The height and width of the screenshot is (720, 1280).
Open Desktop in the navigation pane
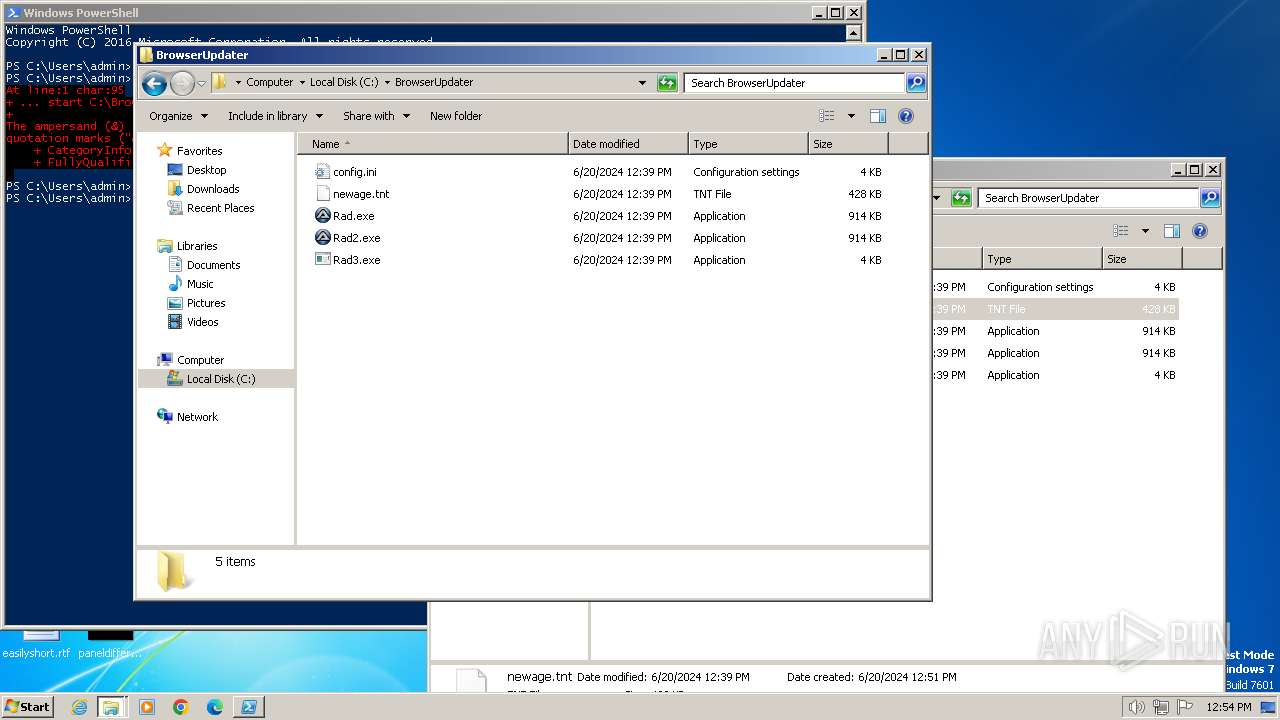click(x=206, y=170)
